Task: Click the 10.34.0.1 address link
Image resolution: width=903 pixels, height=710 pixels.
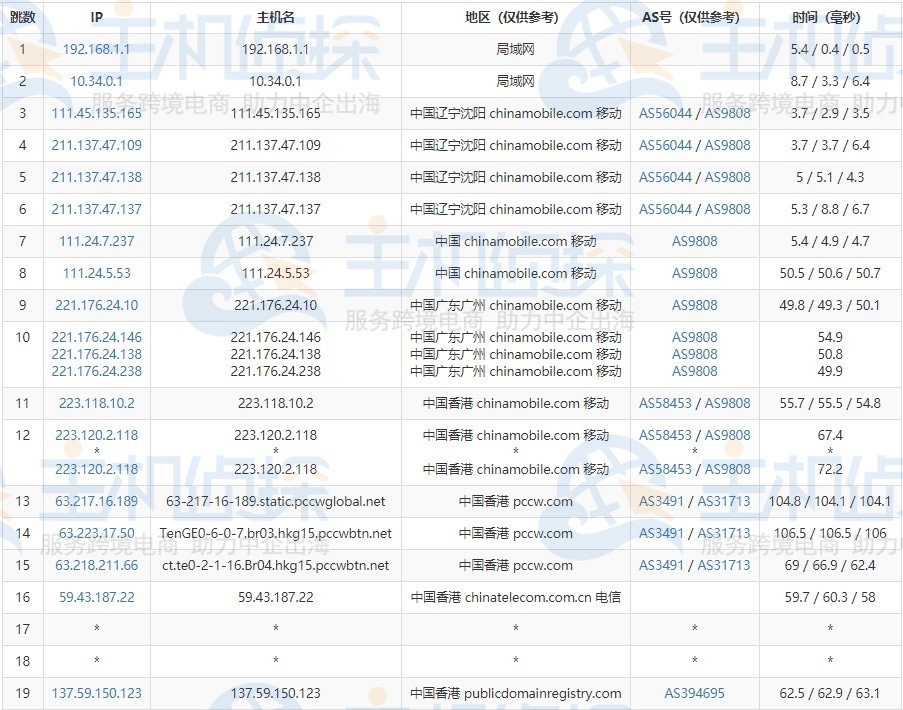Action: [x=96, y=81]
